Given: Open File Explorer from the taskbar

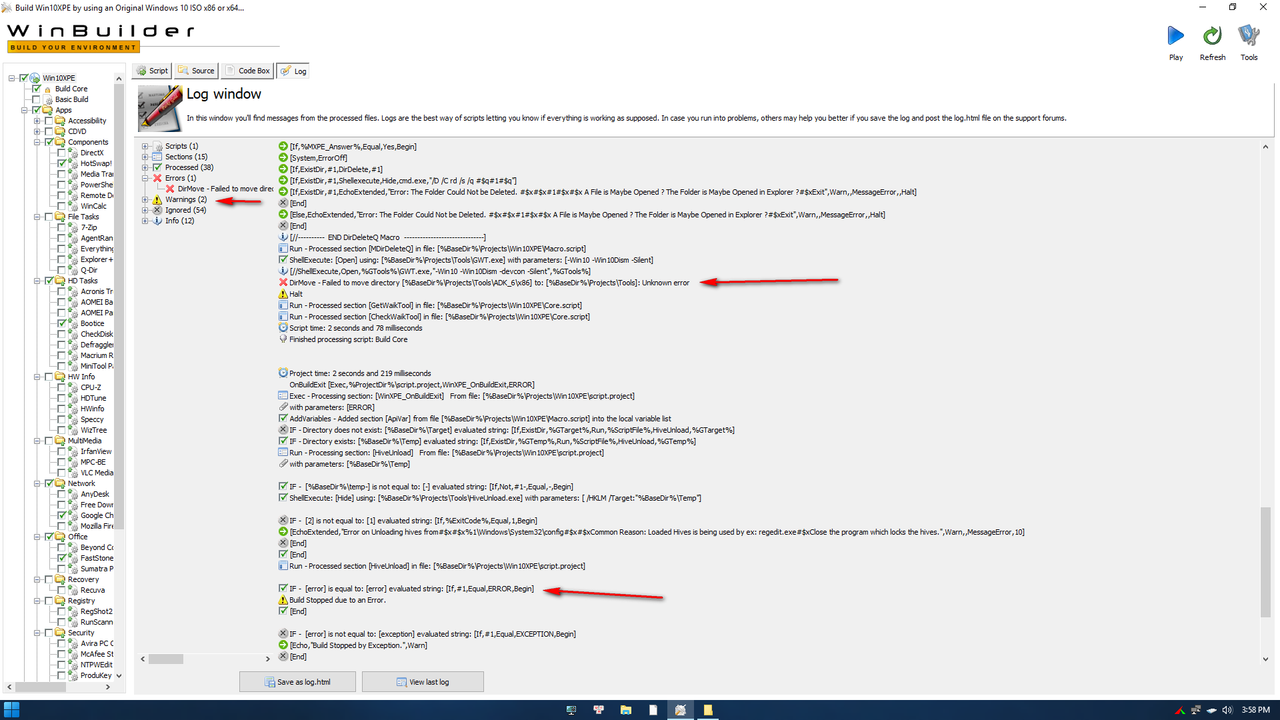Looking at the screenshot, I should [626, 710].
